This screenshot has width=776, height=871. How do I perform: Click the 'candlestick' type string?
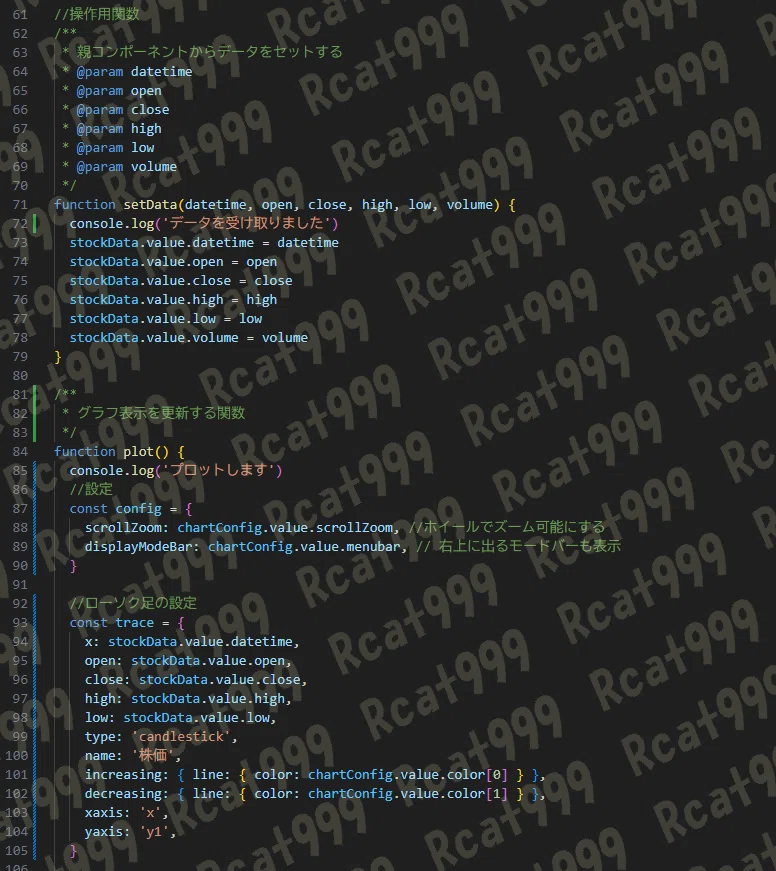point(181,737)
